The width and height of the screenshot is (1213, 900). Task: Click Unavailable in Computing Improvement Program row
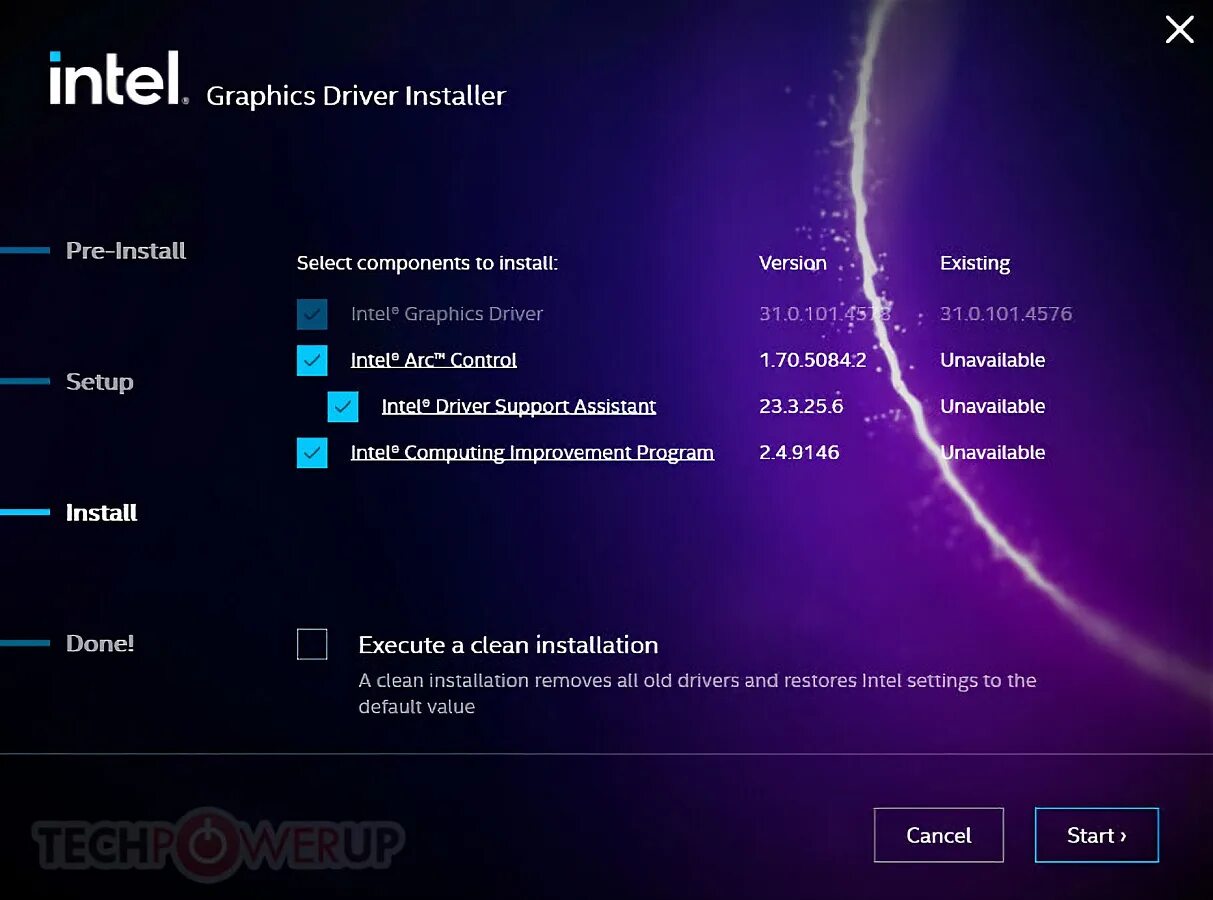point(993,452)
